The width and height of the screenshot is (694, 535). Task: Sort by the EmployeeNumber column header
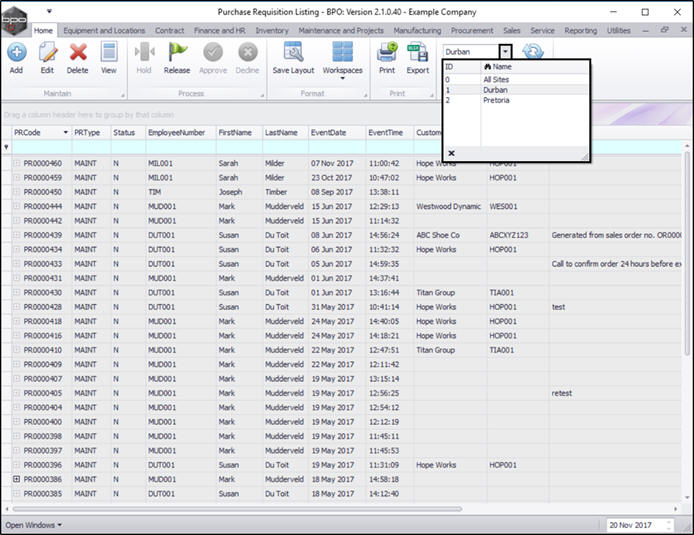point(181,132)
